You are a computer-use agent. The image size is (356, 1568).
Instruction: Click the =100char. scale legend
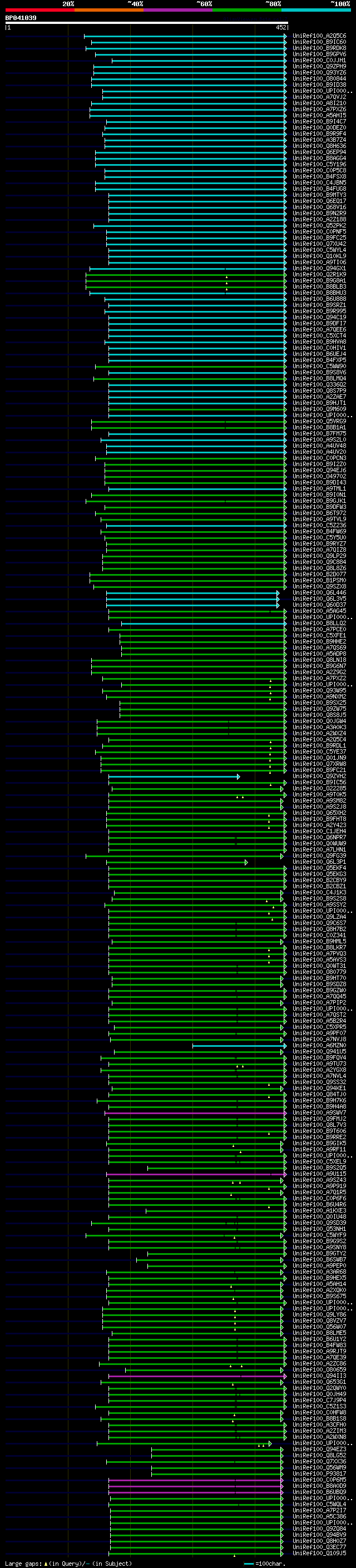(x=264, y=1563)
